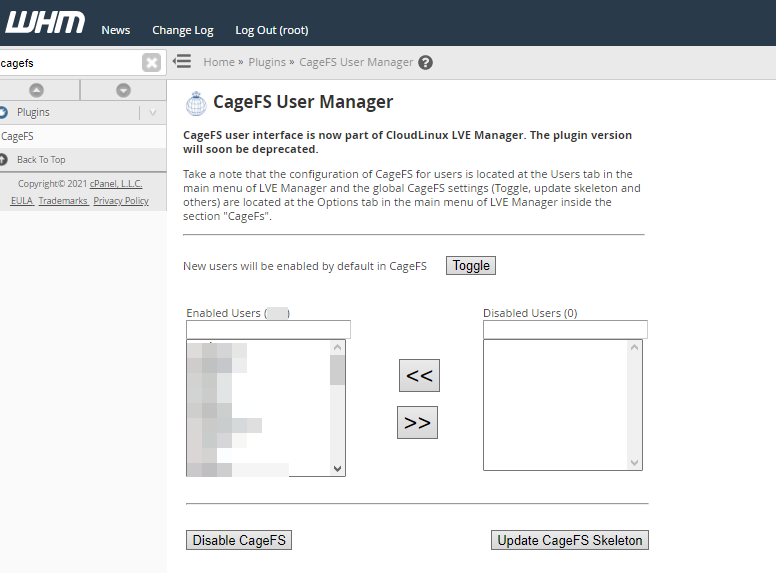This screenshot has width=776, height=573.
Task: Click the sidebar scroll down arrow
Action: click(x=123, y=90)
